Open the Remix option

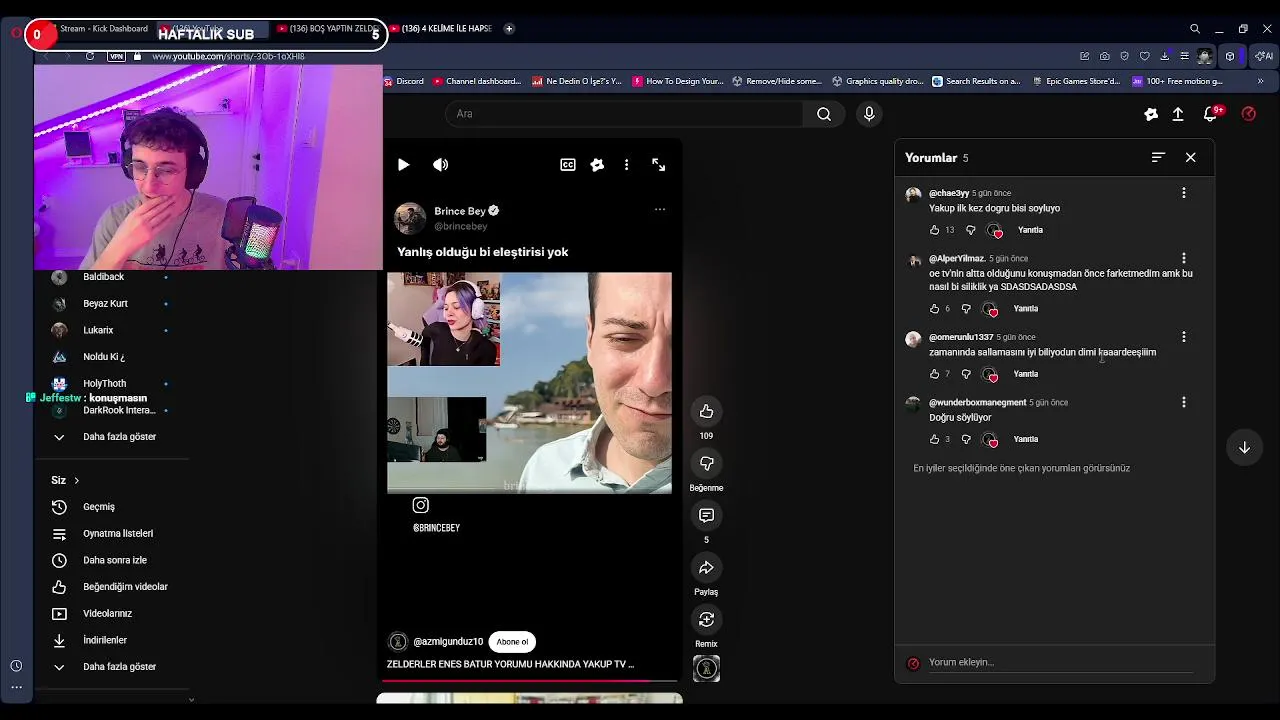click(x=706, y=619)
